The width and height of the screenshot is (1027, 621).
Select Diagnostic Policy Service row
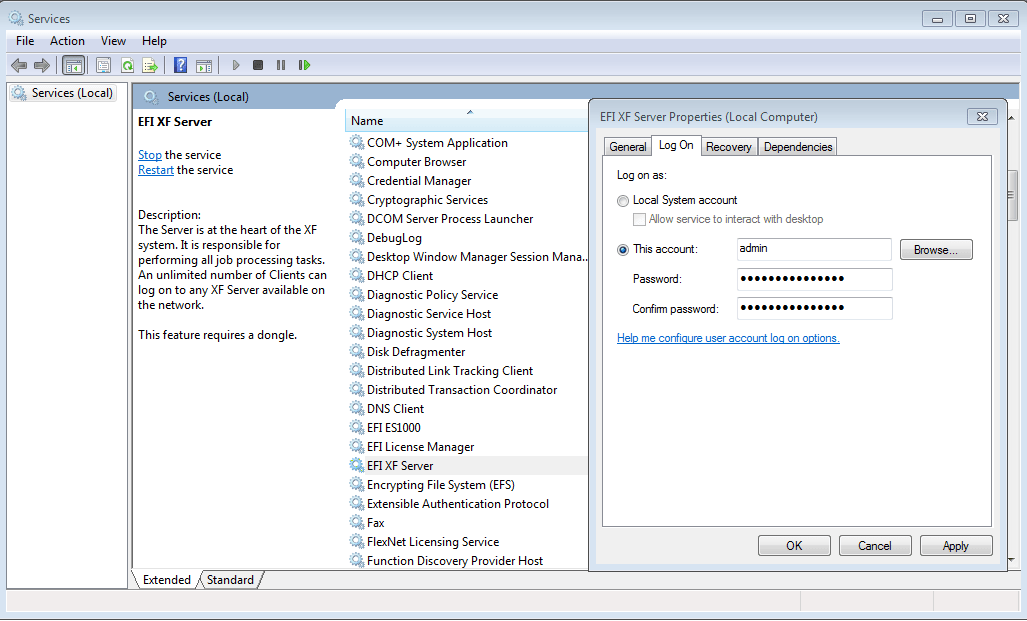(468, 294)
